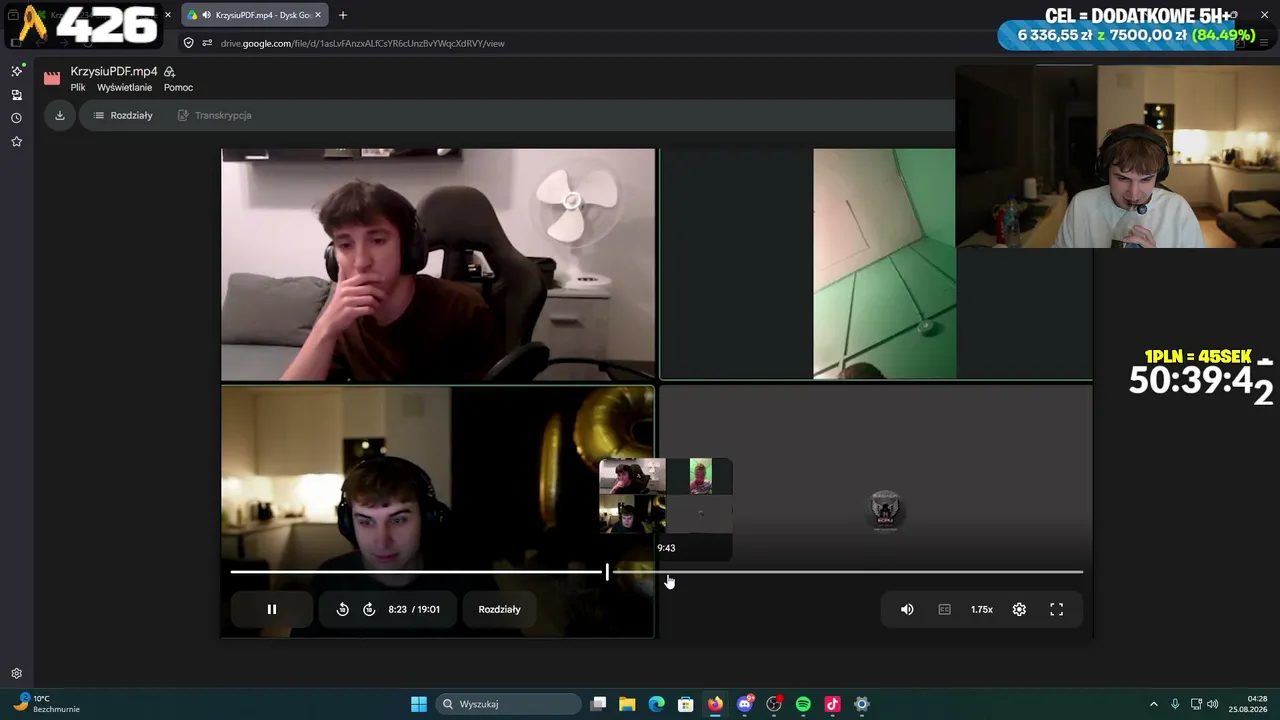Open the Windows Start menu
The image size is (1280, 720).
coord(419,704)
